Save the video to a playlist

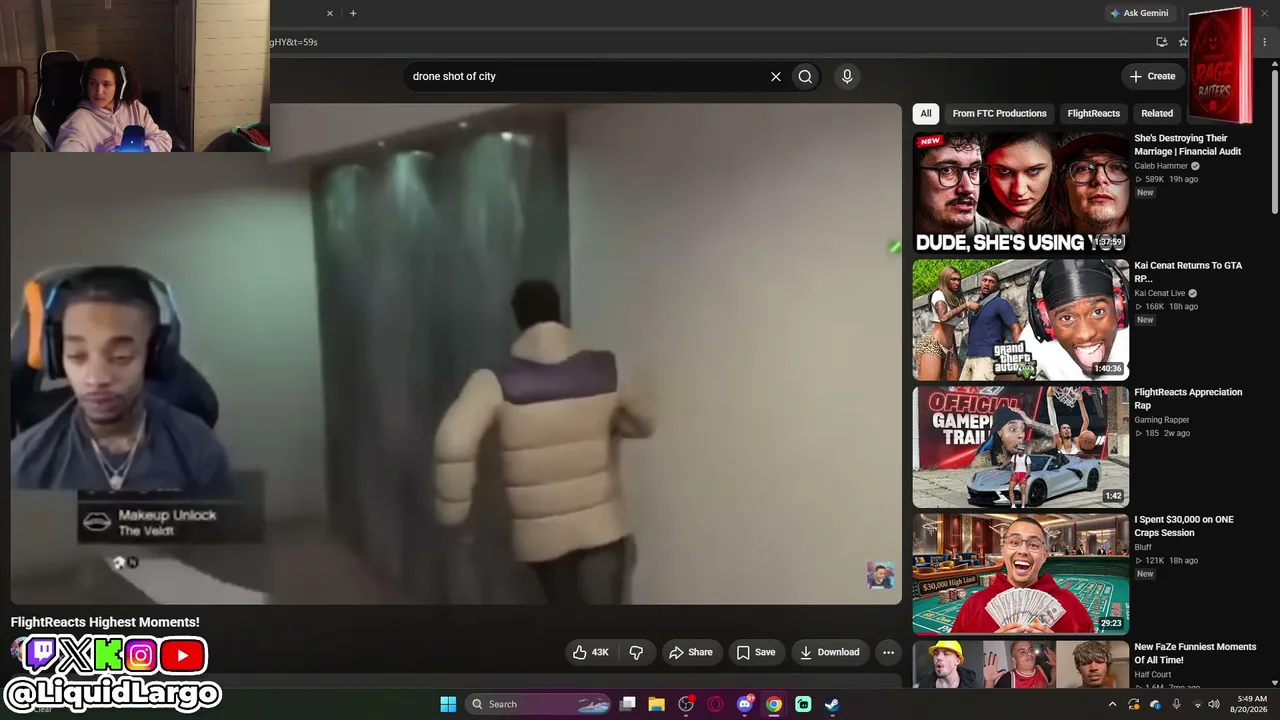(756, 652)
